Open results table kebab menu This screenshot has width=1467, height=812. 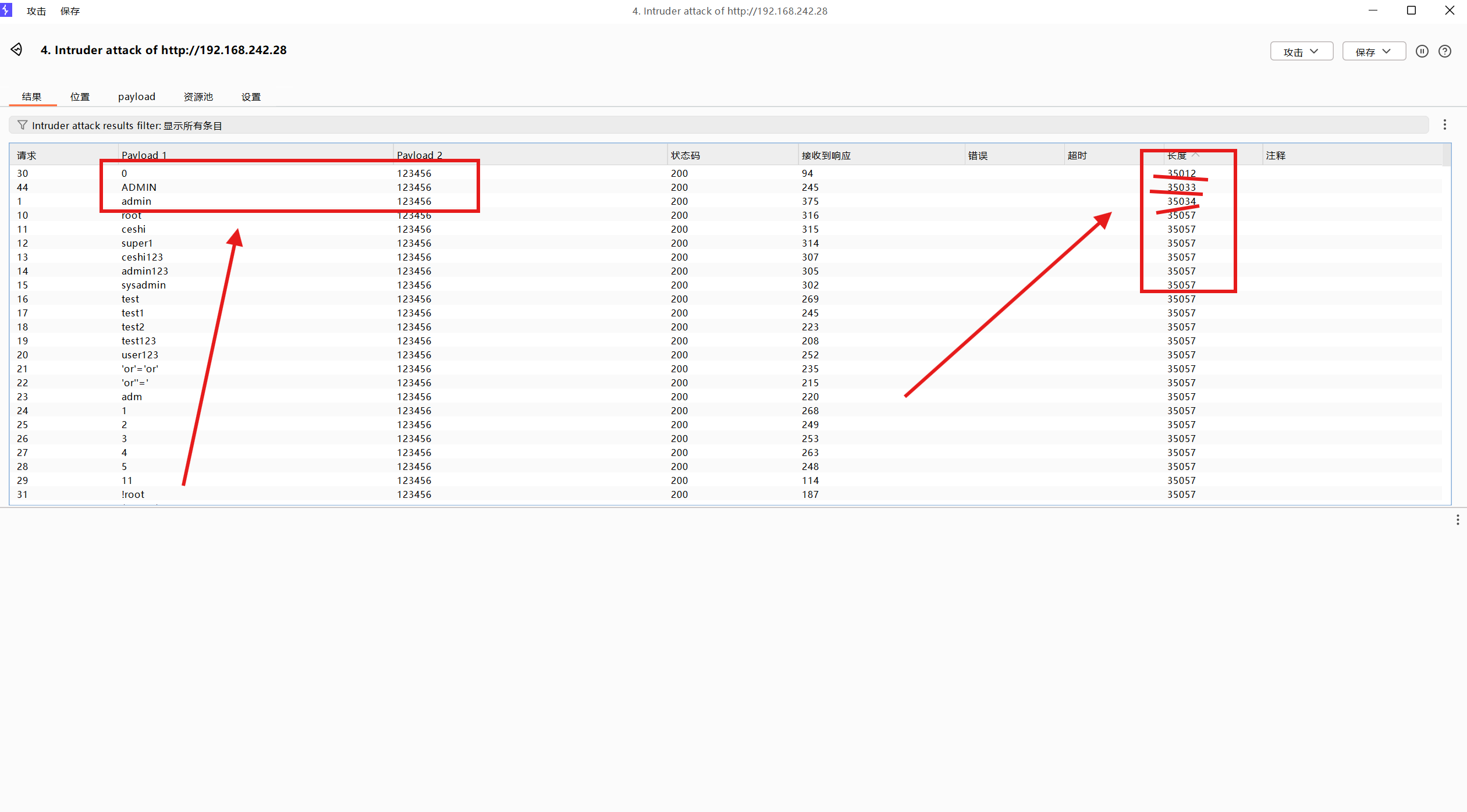coord(1444,125)
